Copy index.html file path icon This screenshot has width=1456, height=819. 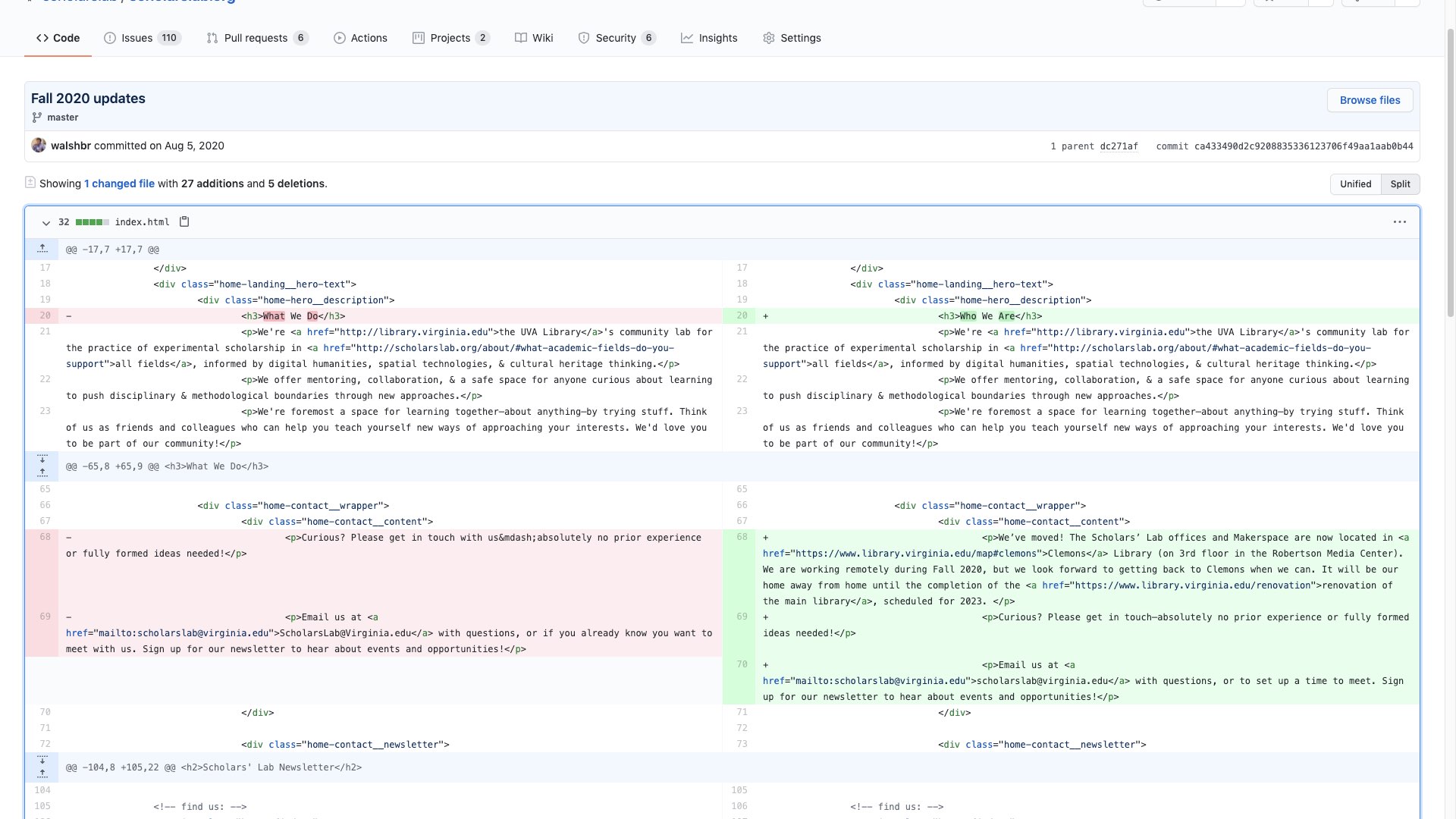(184, 222)
